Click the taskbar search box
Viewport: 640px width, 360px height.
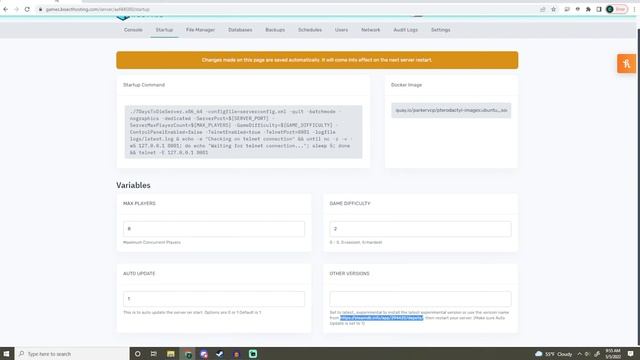click(72, 353)
